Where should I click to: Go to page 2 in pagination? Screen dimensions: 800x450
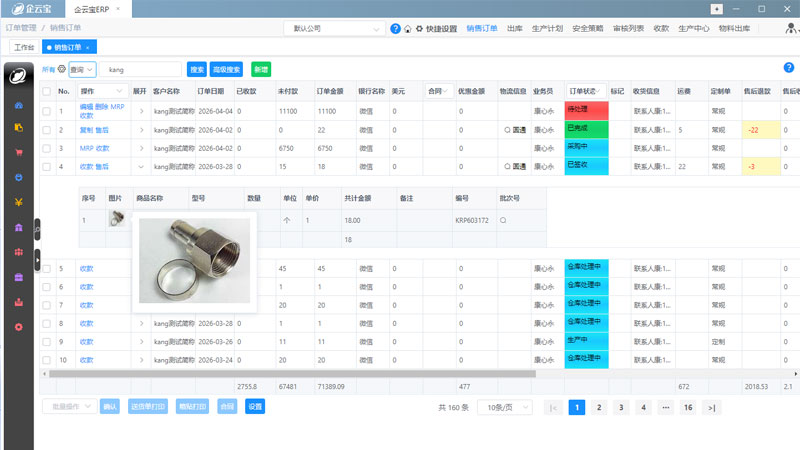pyautogui.click(x=599, y=408)
